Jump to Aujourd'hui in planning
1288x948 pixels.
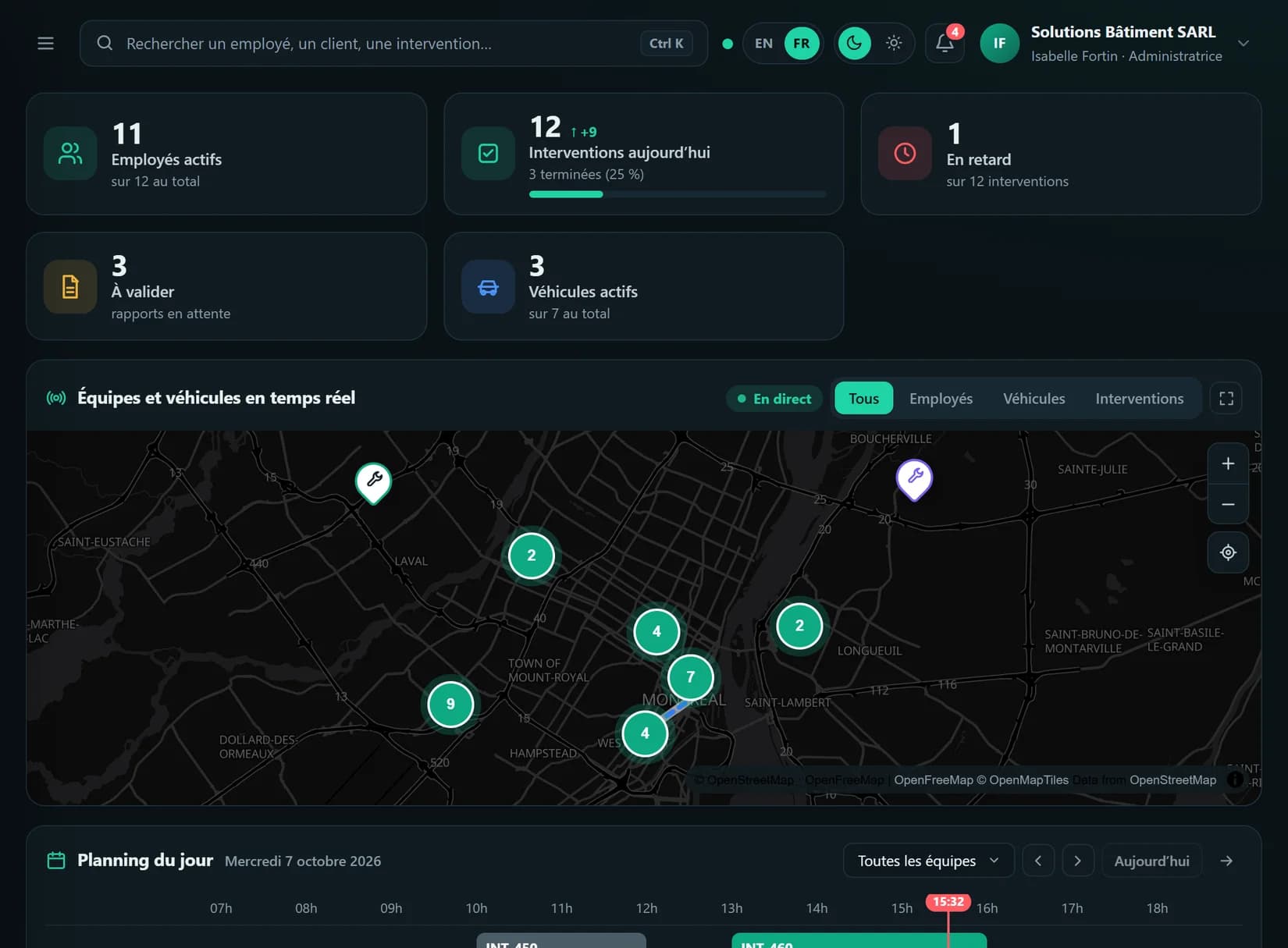click(x=1151, y=861)
